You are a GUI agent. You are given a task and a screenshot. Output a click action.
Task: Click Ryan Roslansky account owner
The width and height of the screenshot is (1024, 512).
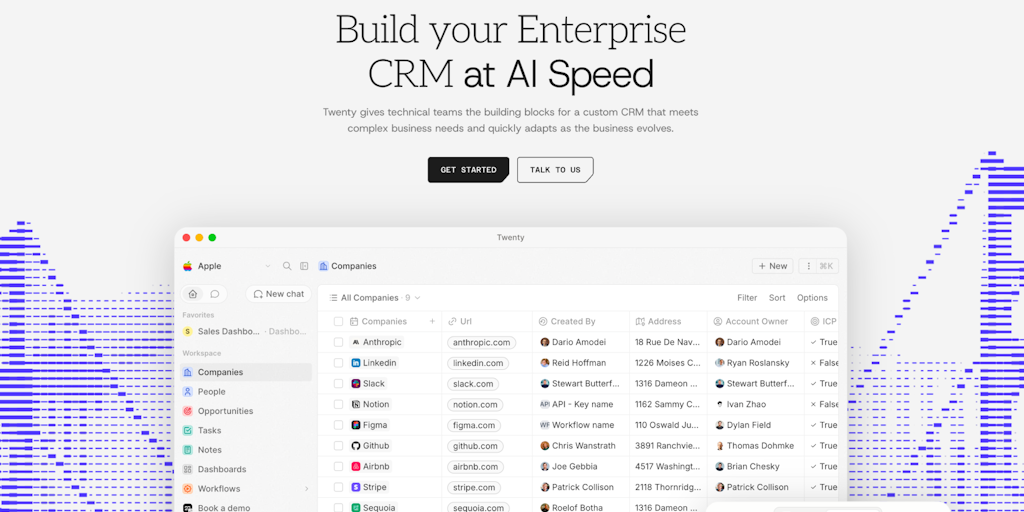pos(752,362)
